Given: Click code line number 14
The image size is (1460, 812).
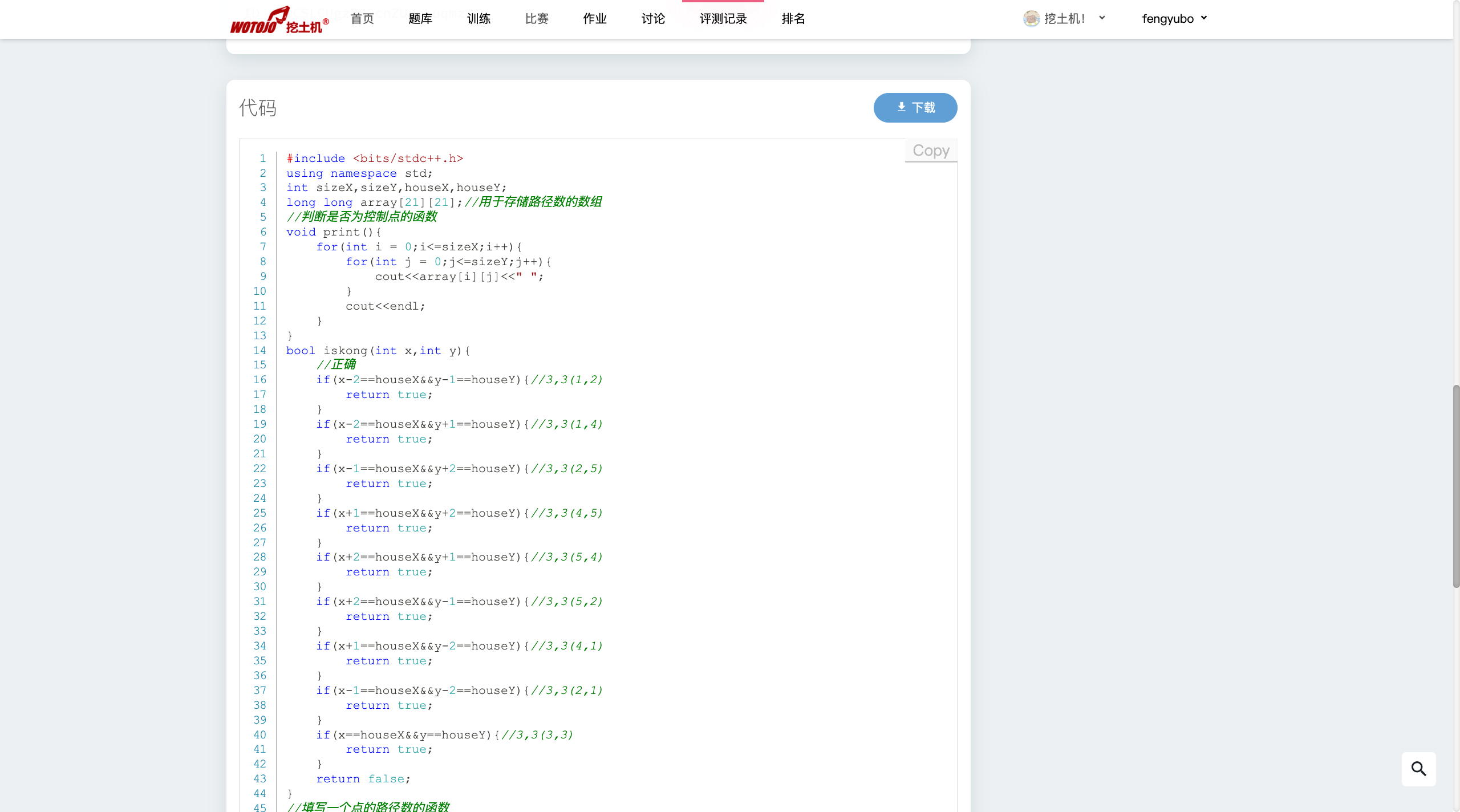Looking at the screenshot, I should tap(259, 351).
